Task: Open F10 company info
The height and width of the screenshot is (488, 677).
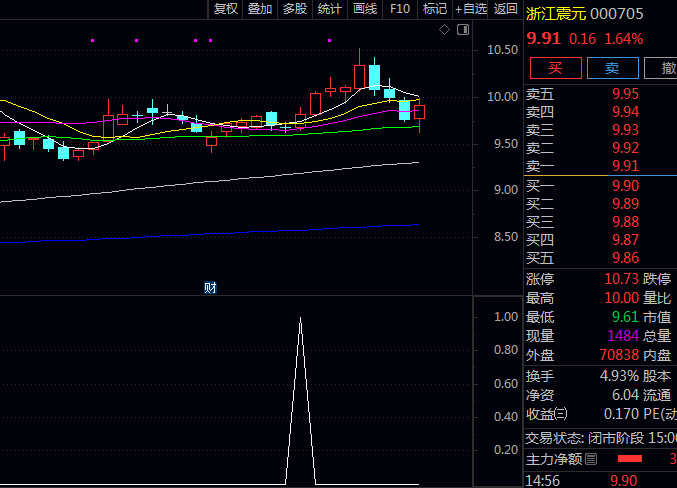Action: click(x=400, y=9)
